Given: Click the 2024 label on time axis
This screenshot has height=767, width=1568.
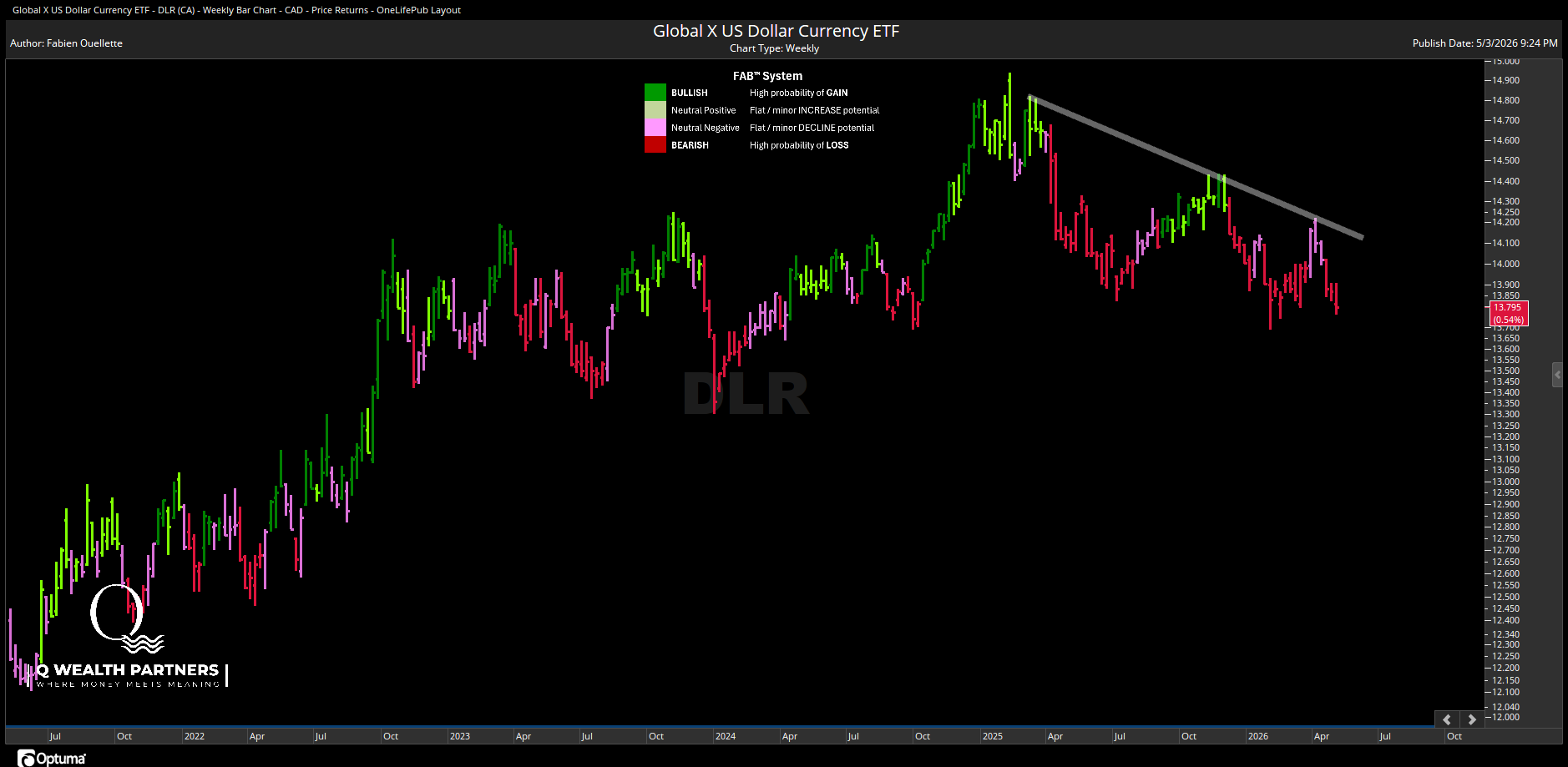Looking at the screenshot, I should [726, 736].
